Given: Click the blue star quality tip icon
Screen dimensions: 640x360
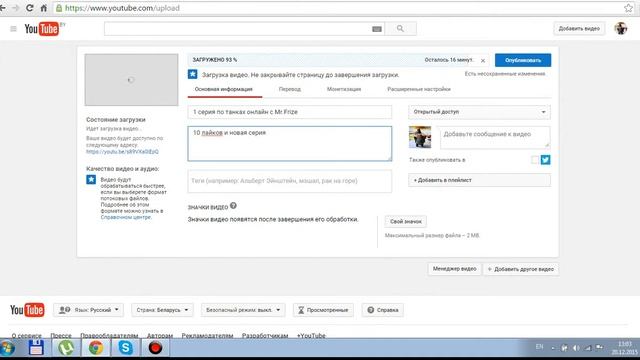Looking at the screenshot, I should point(91,180).
